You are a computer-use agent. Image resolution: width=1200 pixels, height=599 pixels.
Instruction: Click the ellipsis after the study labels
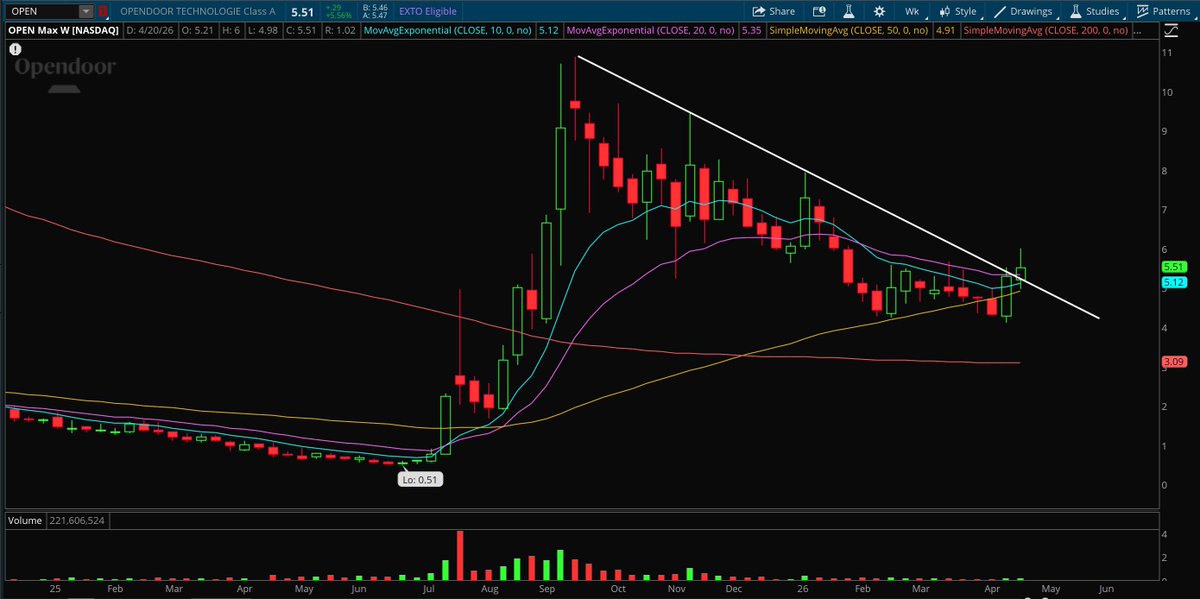point(1137,32)
